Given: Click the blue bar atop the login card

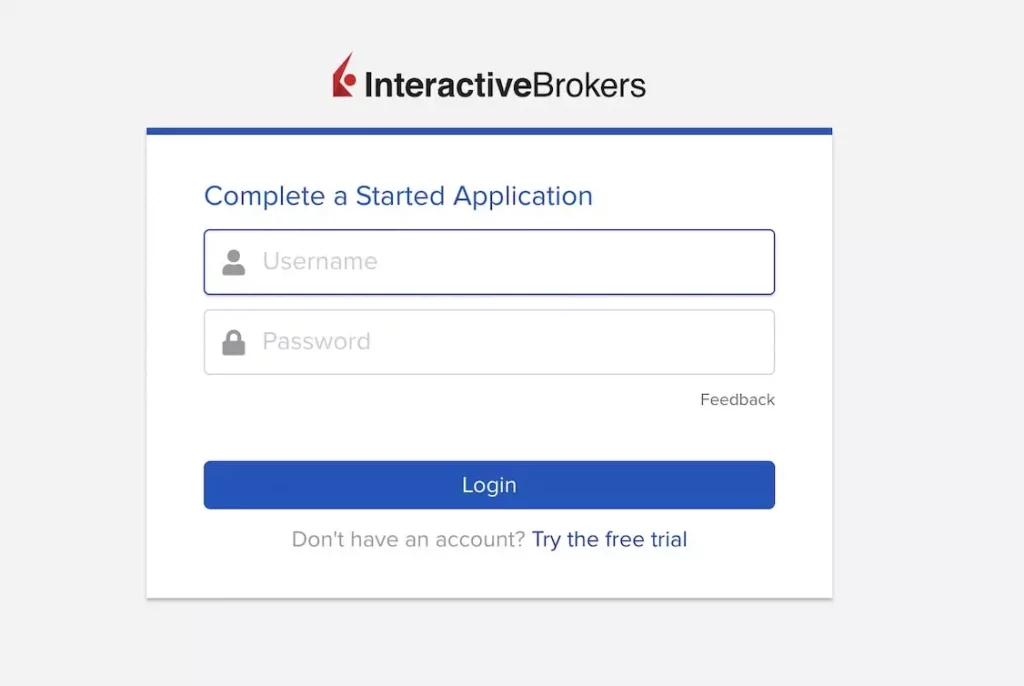Looking at the screenshot, I should (489, 131).
